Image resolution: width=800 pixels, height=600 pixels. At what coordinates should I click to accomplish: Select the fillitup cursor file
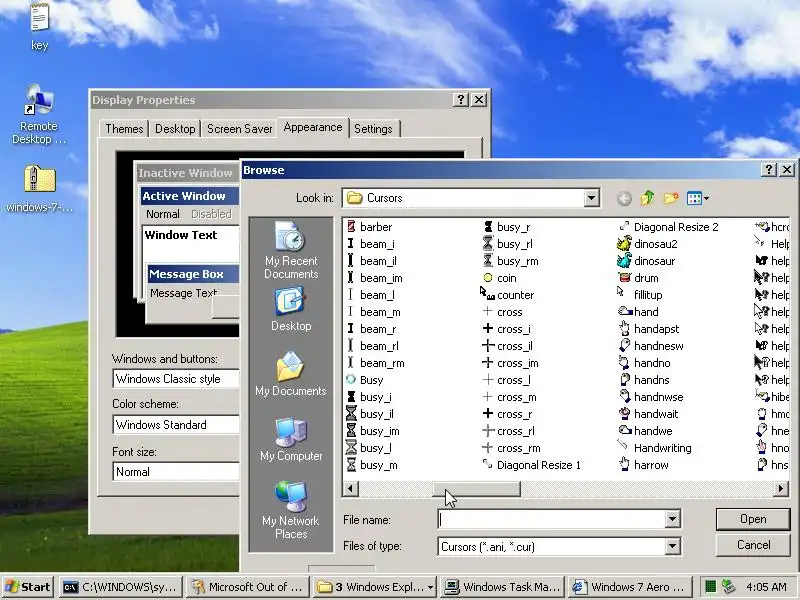click(x=640, y=295)
